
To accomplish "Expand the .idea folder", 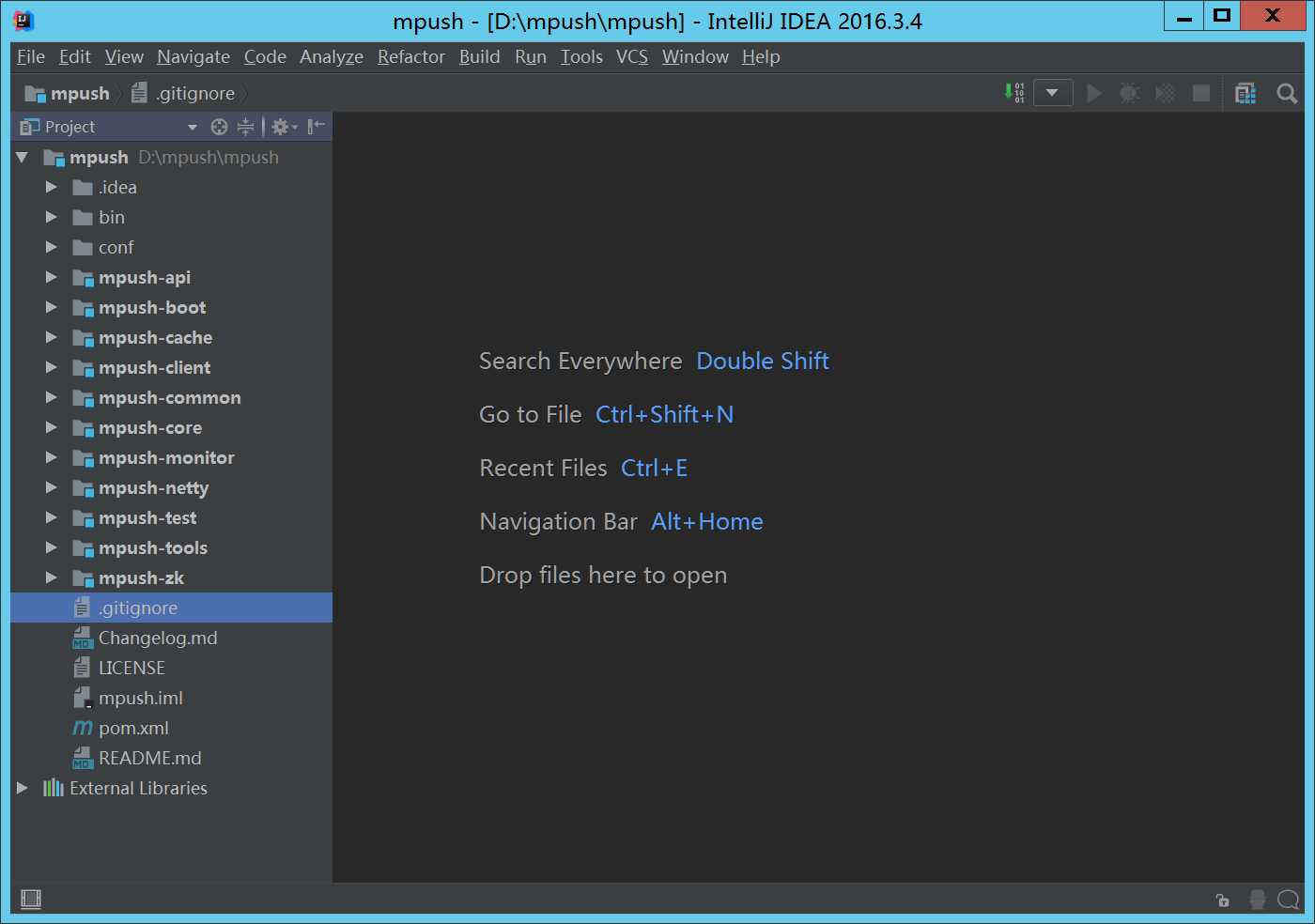I will pyautogui.click(x=51, y=187).
